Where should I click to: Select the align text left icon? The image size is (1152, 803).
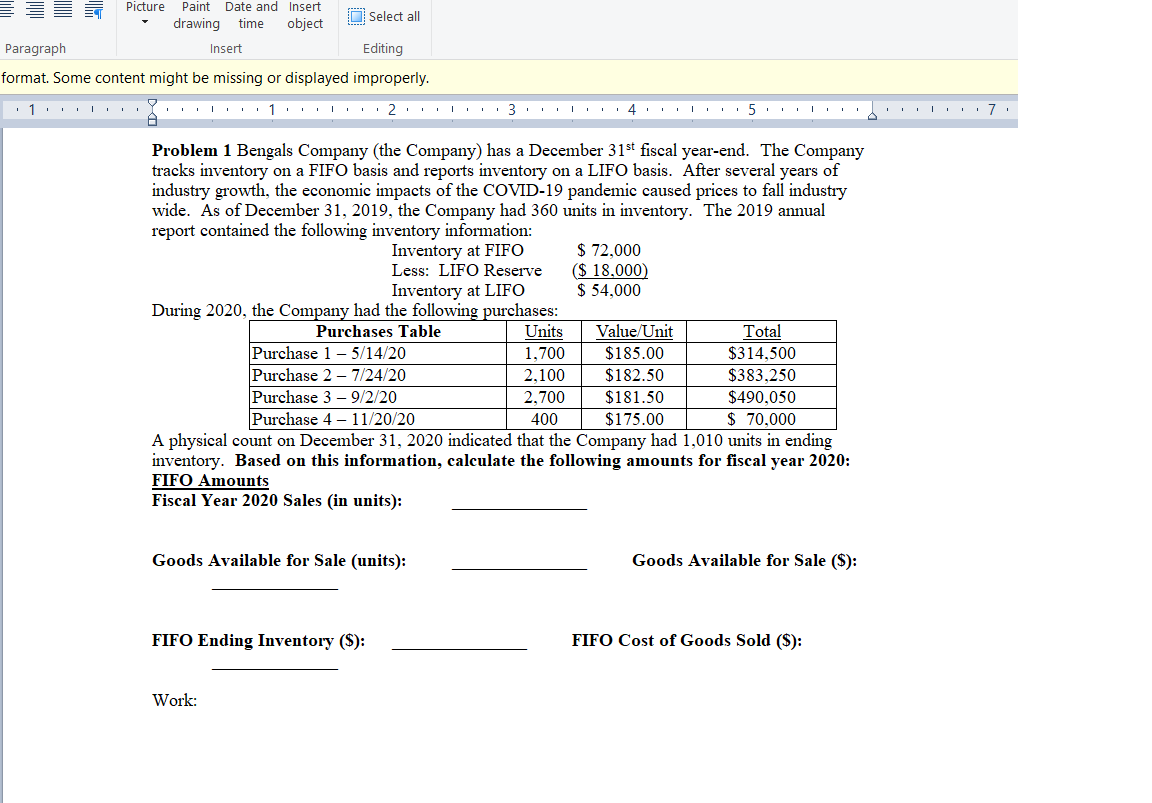(x=8, y=10)
